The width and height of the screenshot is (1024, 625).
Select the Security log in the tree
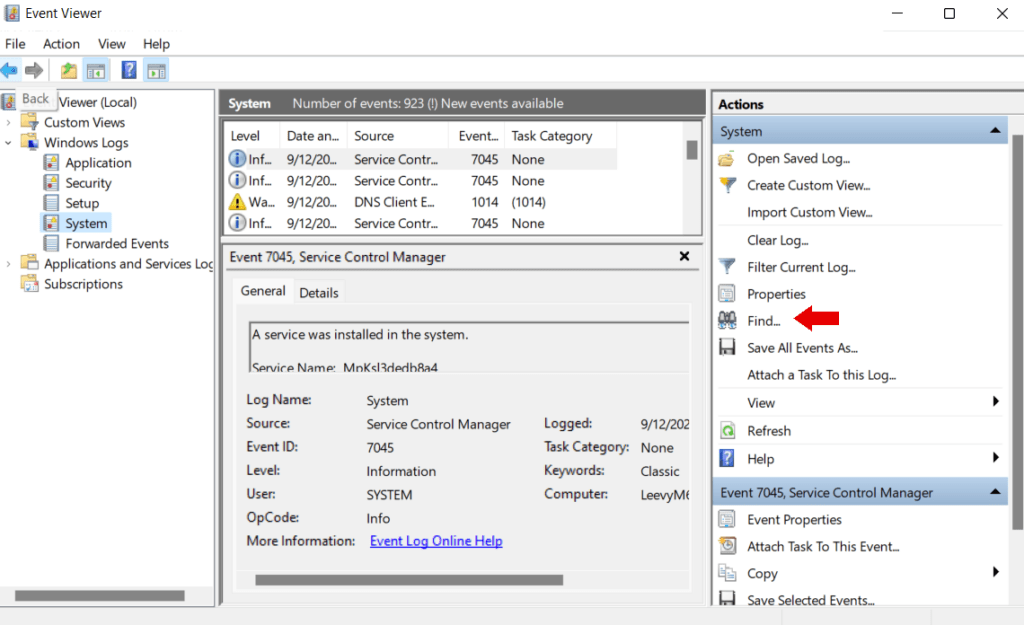pos(87,182)
